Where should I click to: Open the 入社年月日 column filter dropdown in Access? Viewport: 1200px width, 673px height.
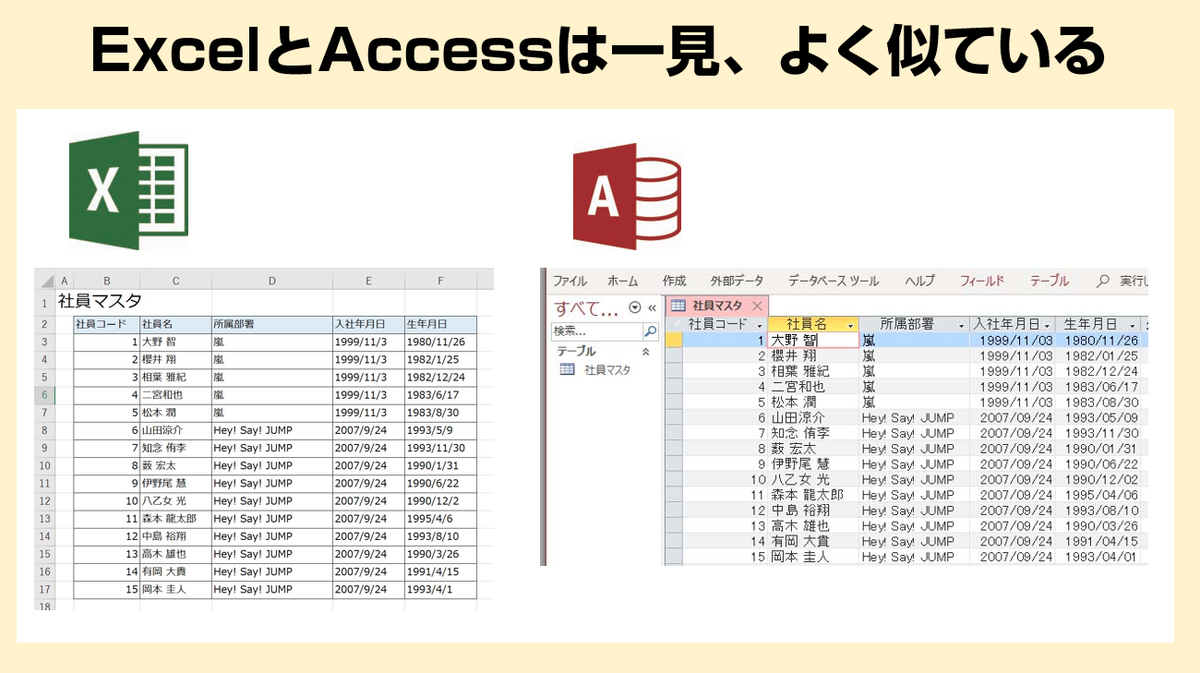coord(1046,325)
